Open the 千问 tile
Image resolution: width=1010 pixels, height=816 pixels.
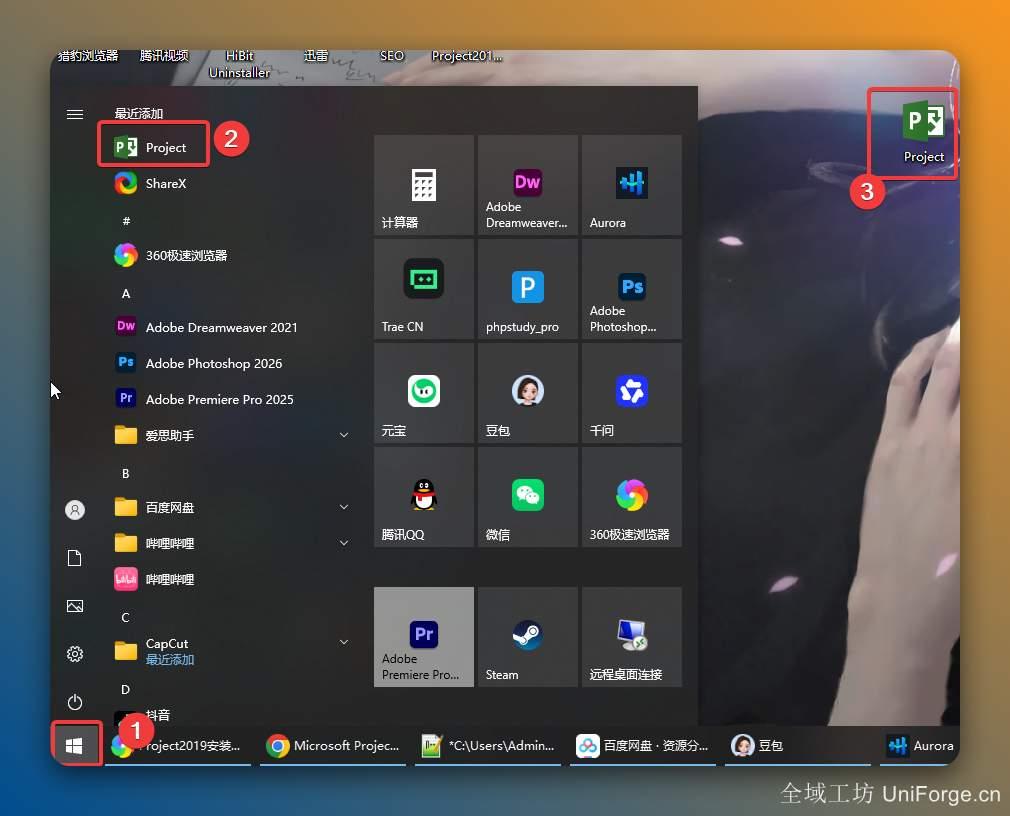click(x=632, y=393)
